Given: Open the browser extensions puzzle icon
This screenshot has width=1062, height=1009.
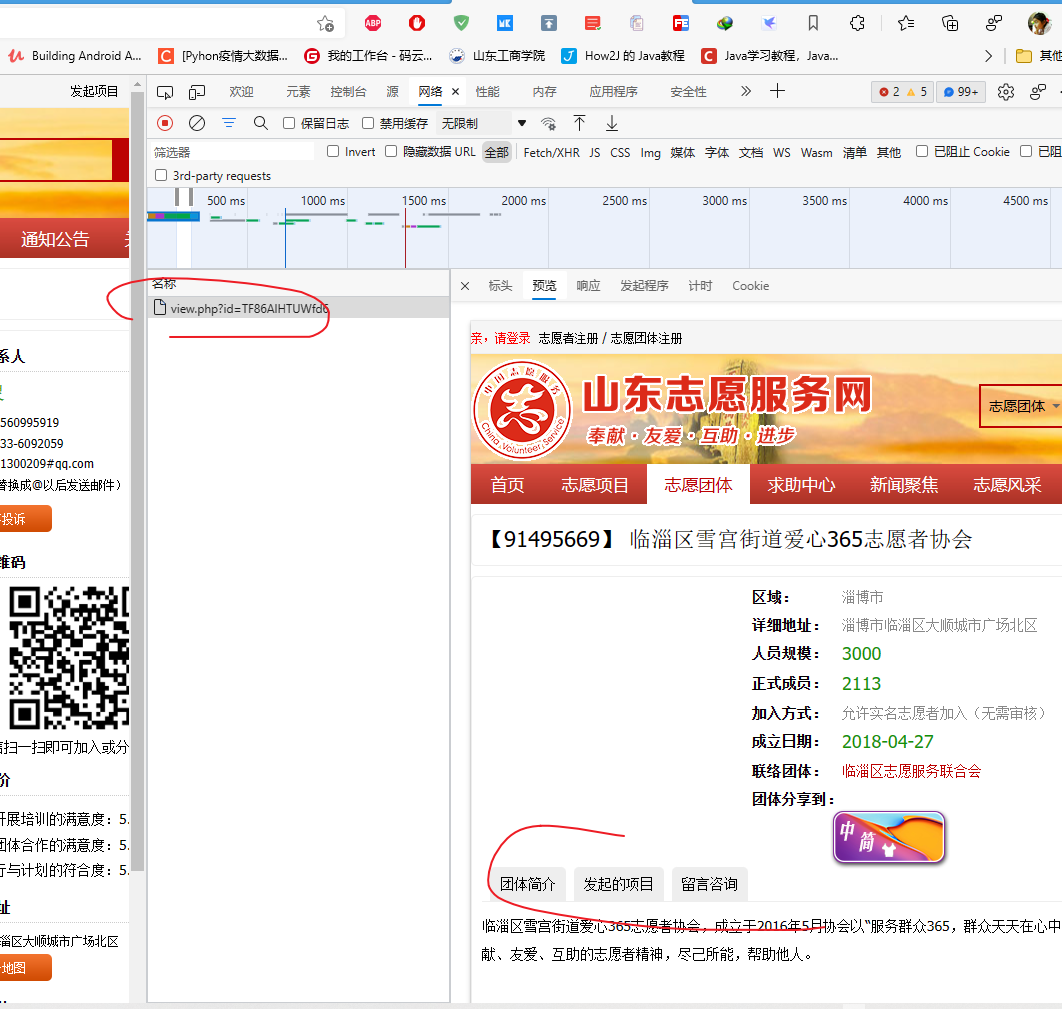Looking at the screenshot, I should [857, 24].
